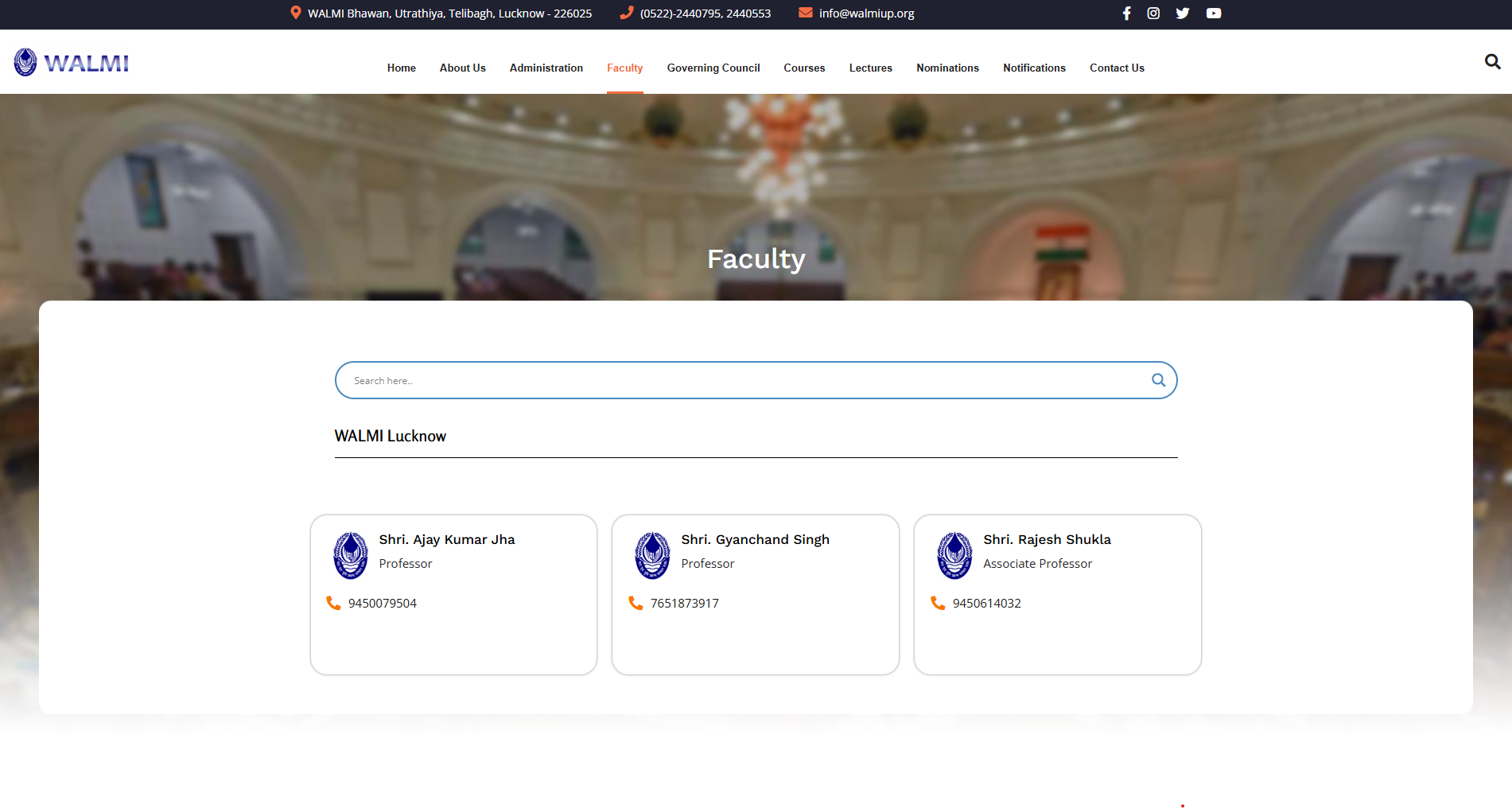Click the WALMI logo in the header
This screenshot has width=1512, height=808.
pyautogui.click(x=72, y=62)
